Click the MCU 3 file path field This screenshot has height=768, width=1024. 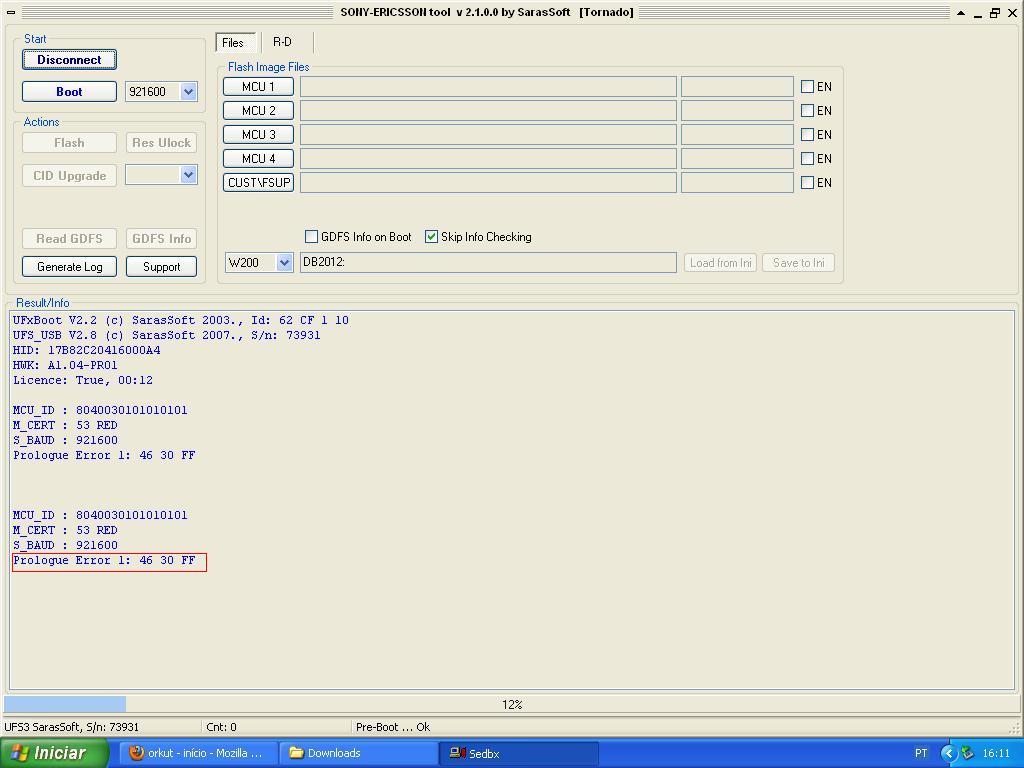point(488,135)
